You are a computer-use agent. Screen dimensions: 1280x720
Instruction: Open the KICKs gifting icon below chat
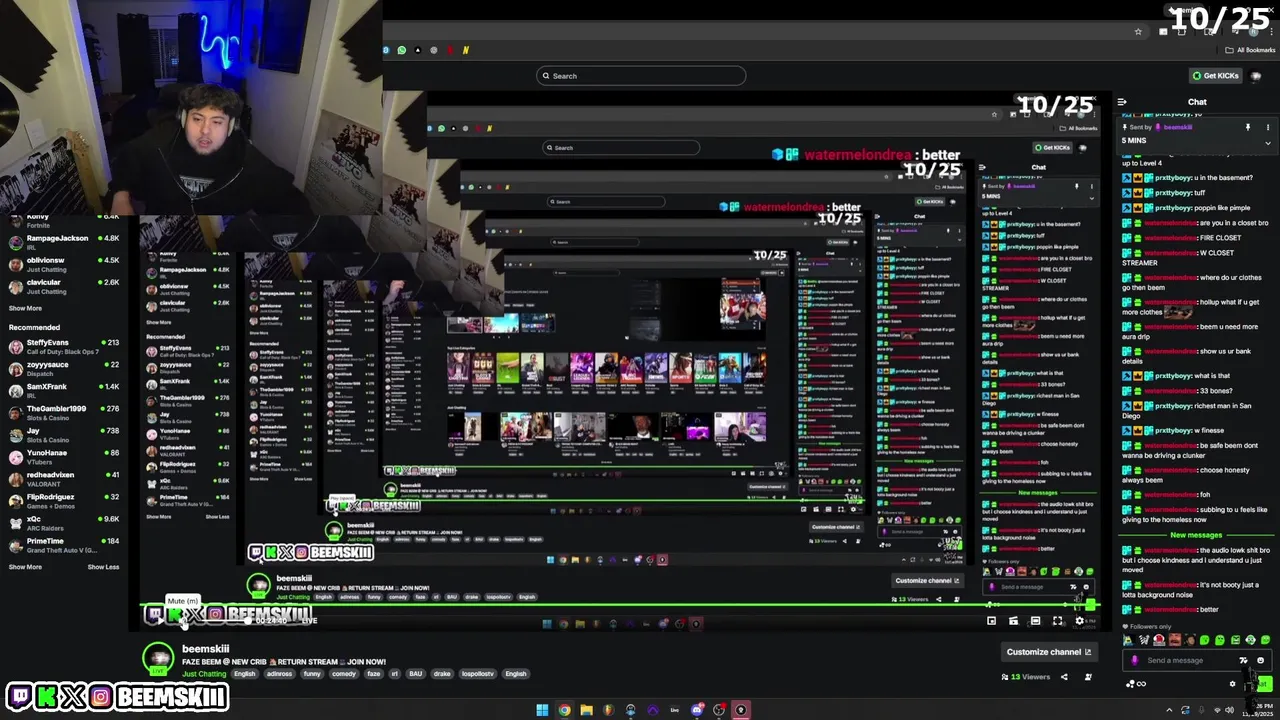[1136, 684]
